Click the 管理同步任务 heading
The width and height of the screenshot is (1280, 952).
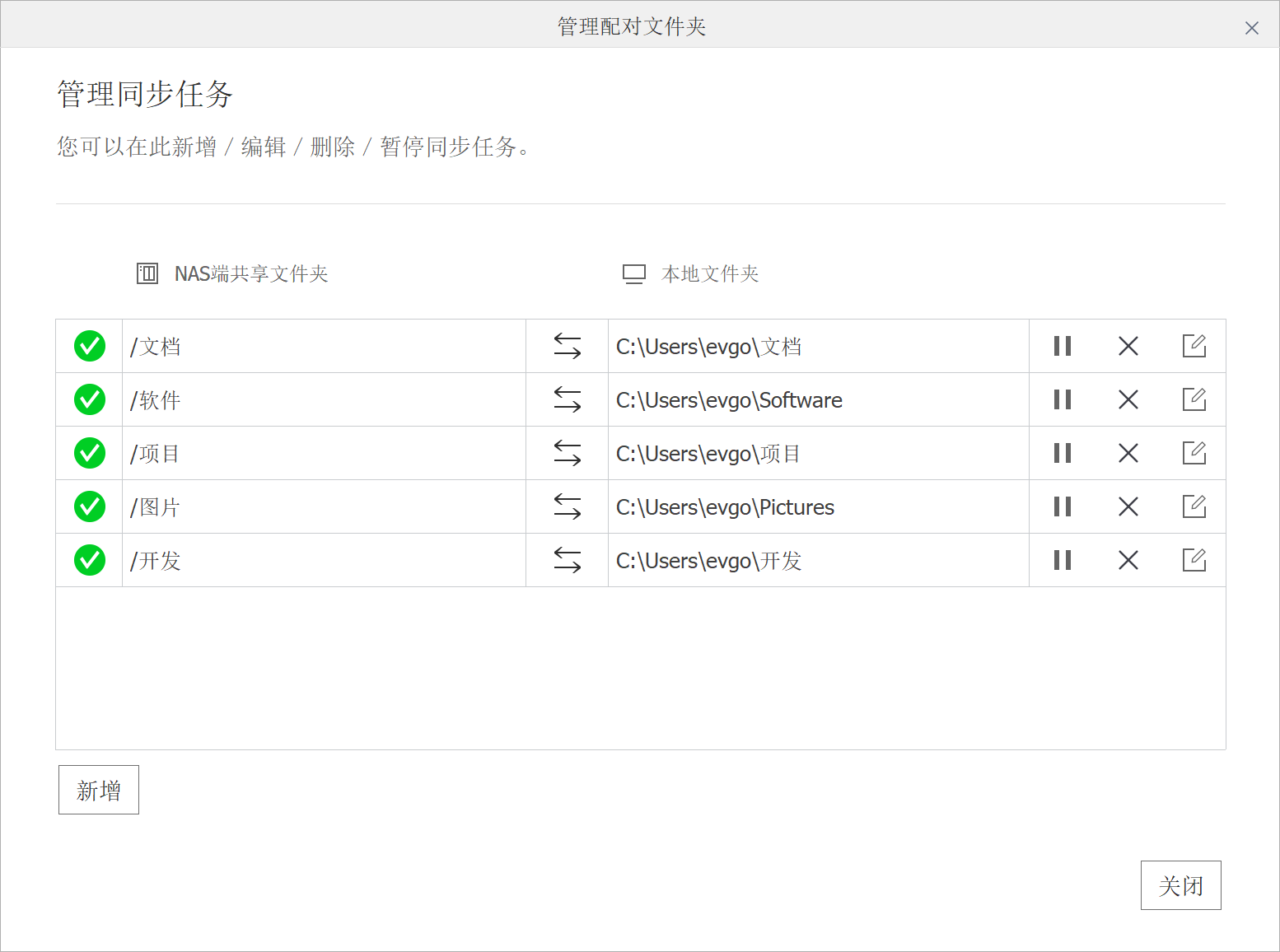[145, 94]
